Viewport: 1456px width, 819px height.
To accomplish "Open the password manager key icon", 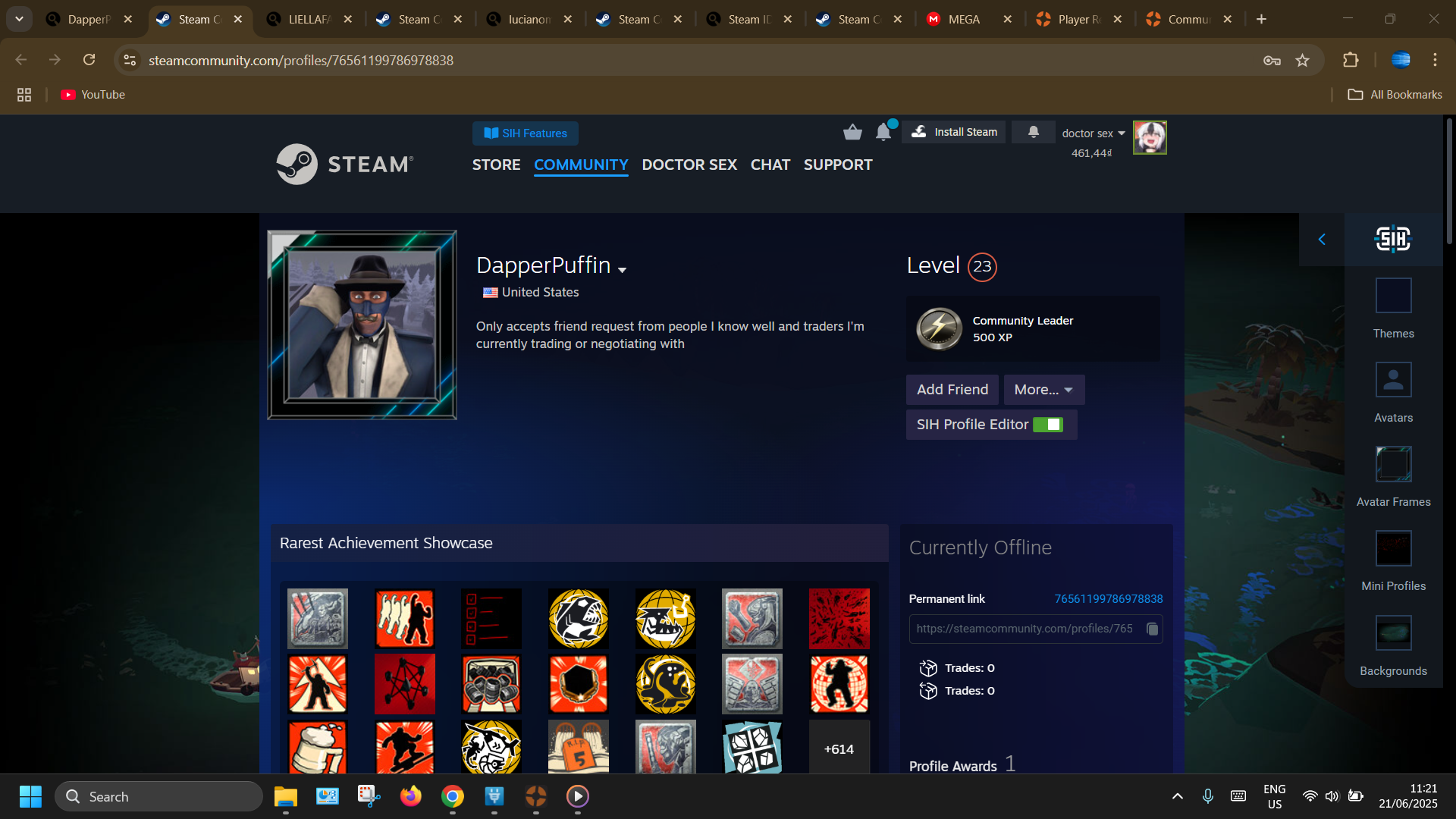I will click(1272, 60).
